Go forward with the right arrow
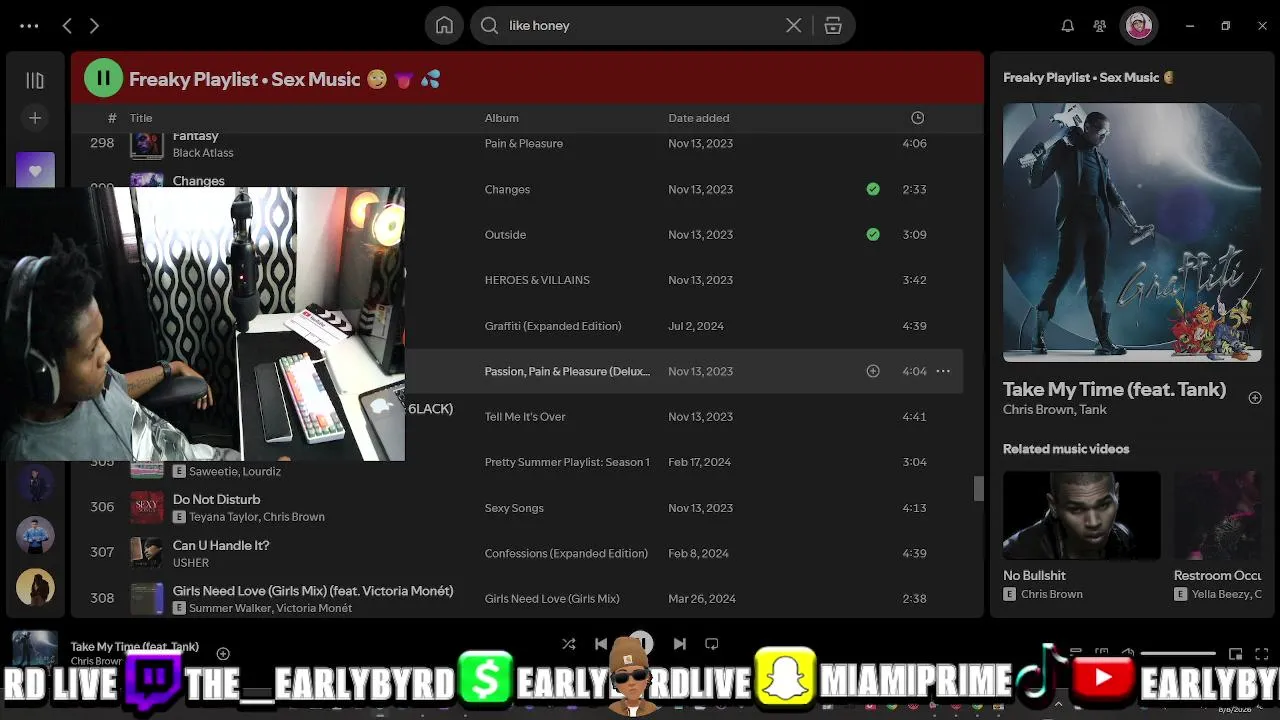 (94, 26)
